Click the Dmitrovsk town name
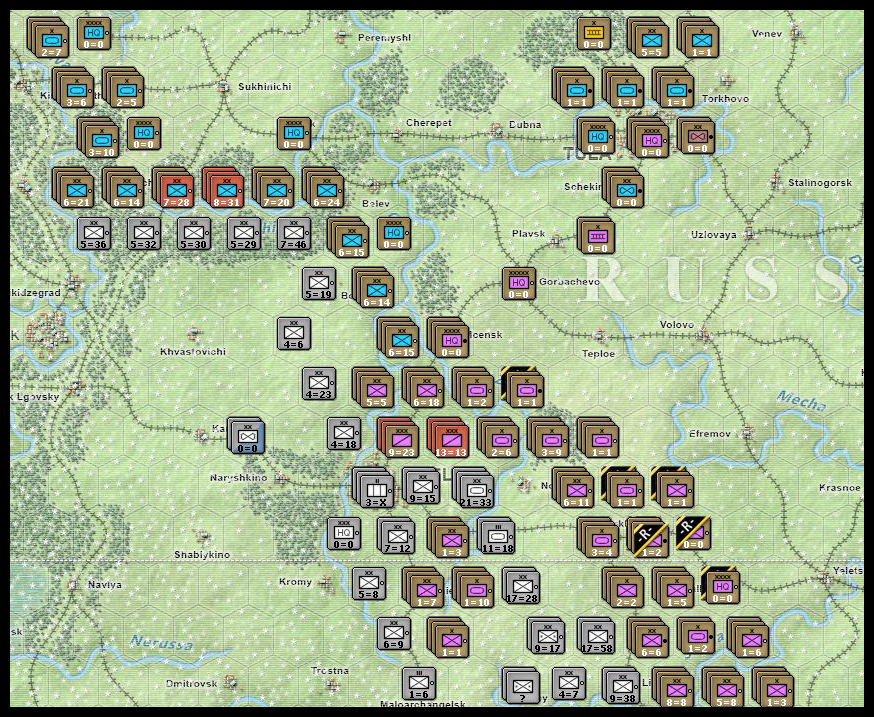The image size is (874, 717). [x=191, y=683]
